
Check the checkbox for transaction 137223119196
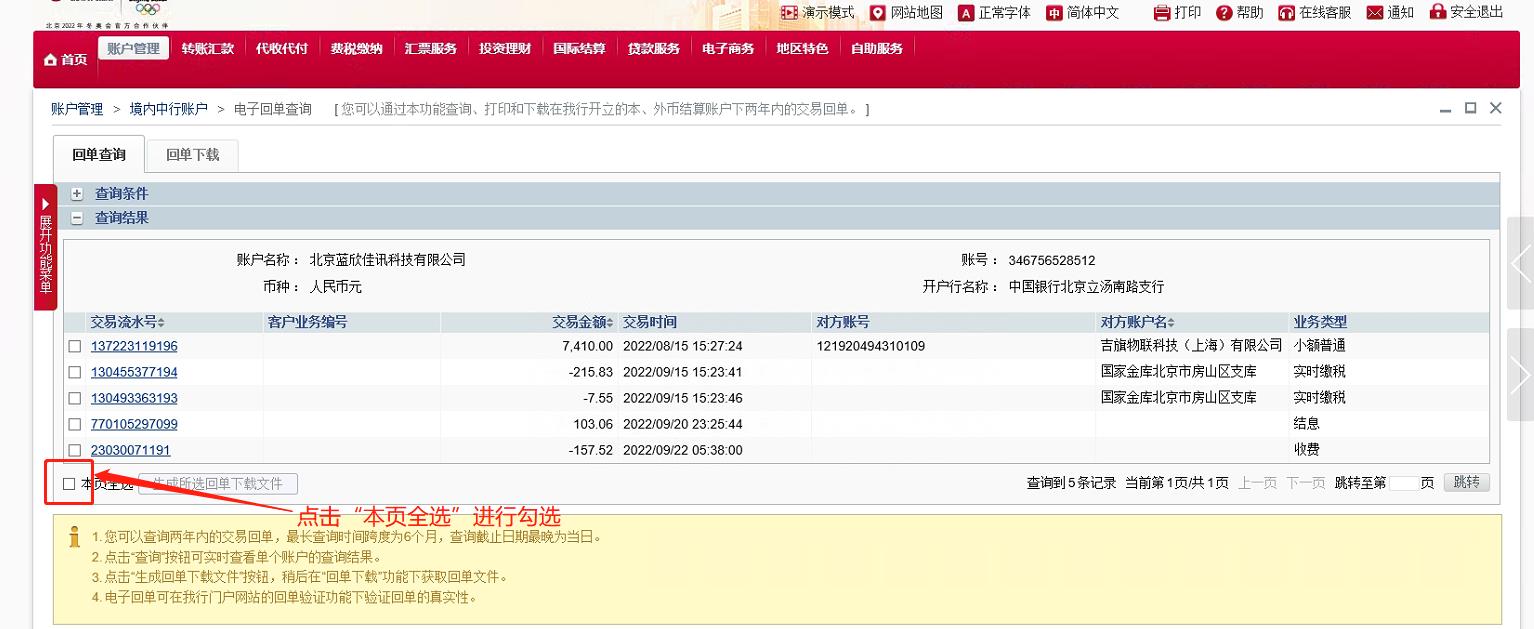pos(74,346)
